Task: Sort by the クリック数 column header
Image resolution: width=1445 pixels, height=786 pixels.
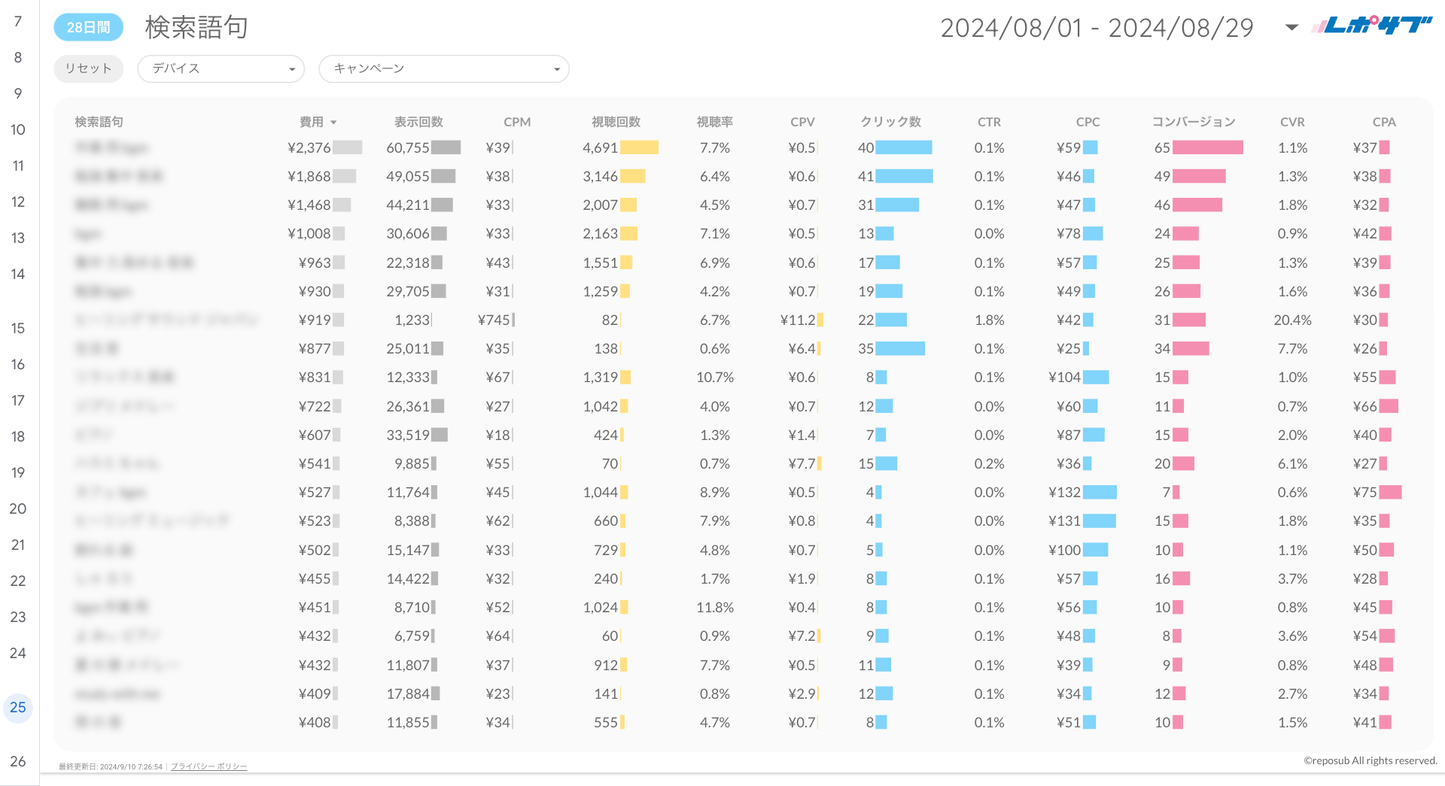Action: (891, 122)
